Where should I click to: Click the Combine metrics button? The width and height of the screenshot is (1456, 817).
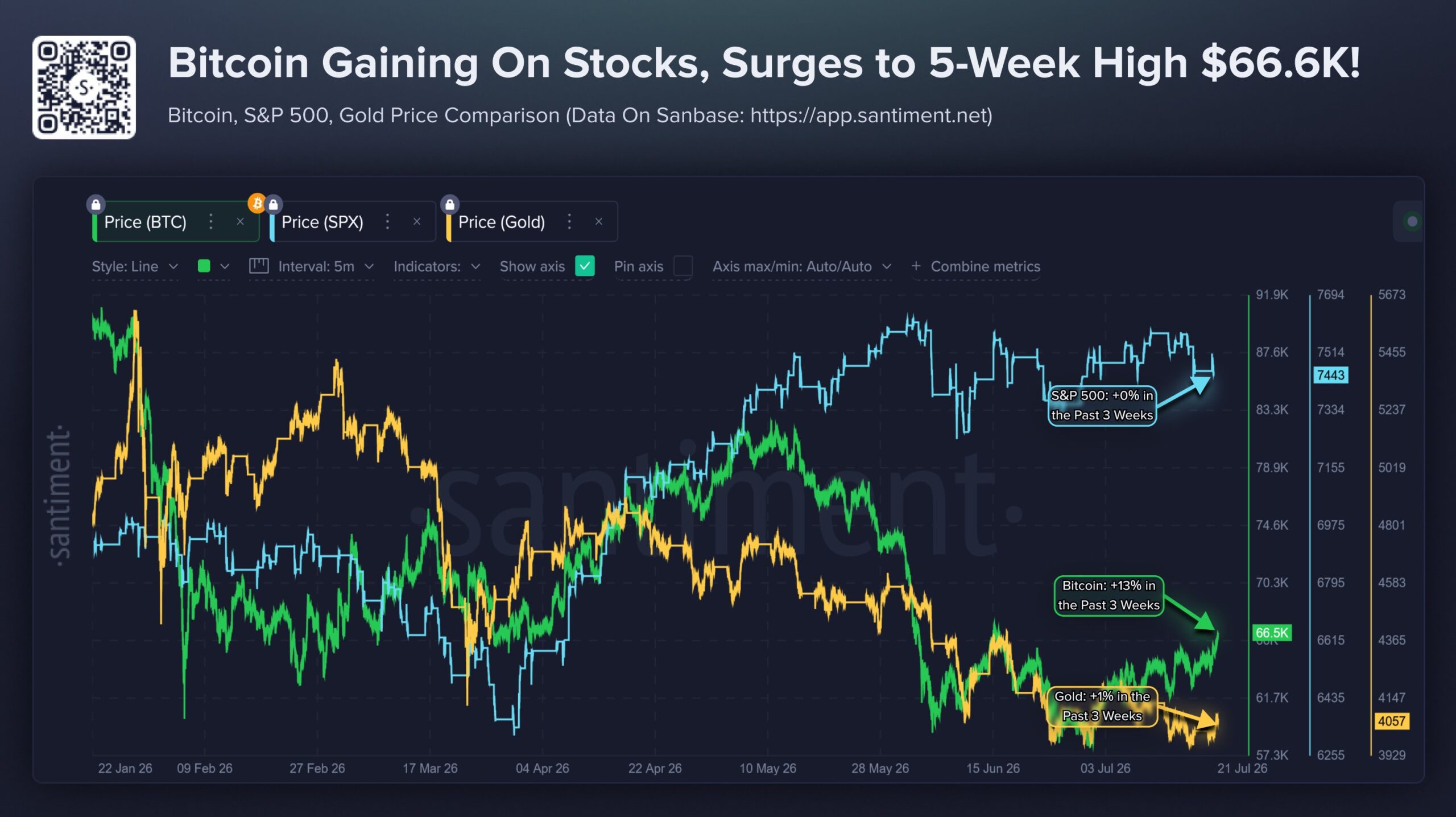(976, 266)
